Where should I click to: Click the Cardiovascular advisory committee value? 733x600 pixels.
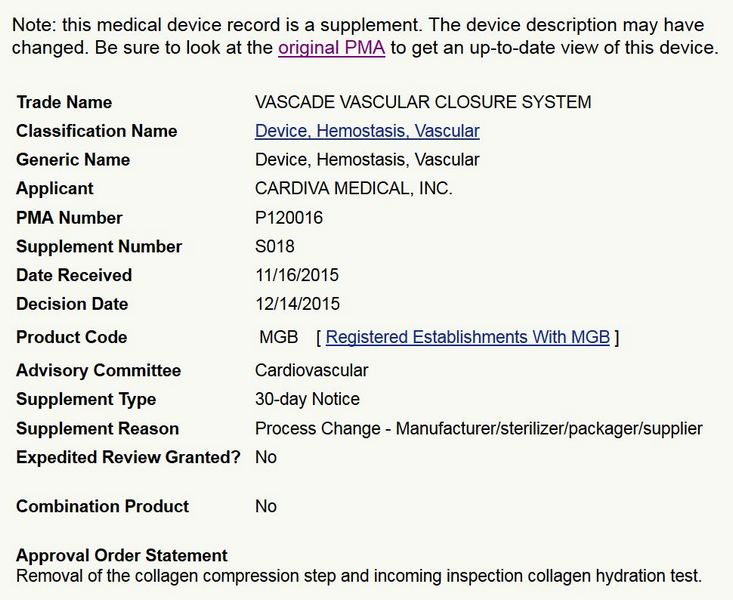point(311,370)
